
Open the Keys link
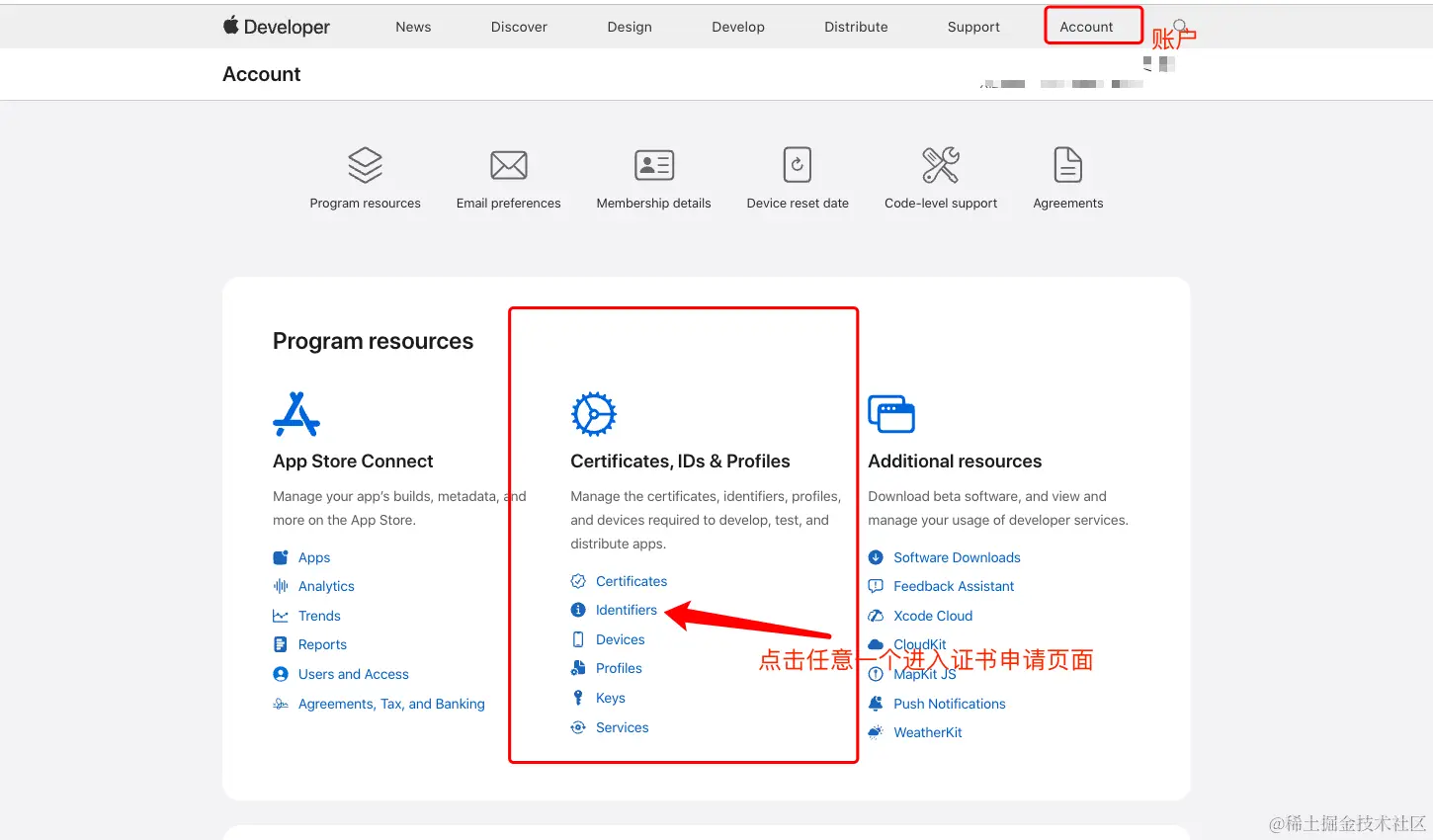coord(611,698)
